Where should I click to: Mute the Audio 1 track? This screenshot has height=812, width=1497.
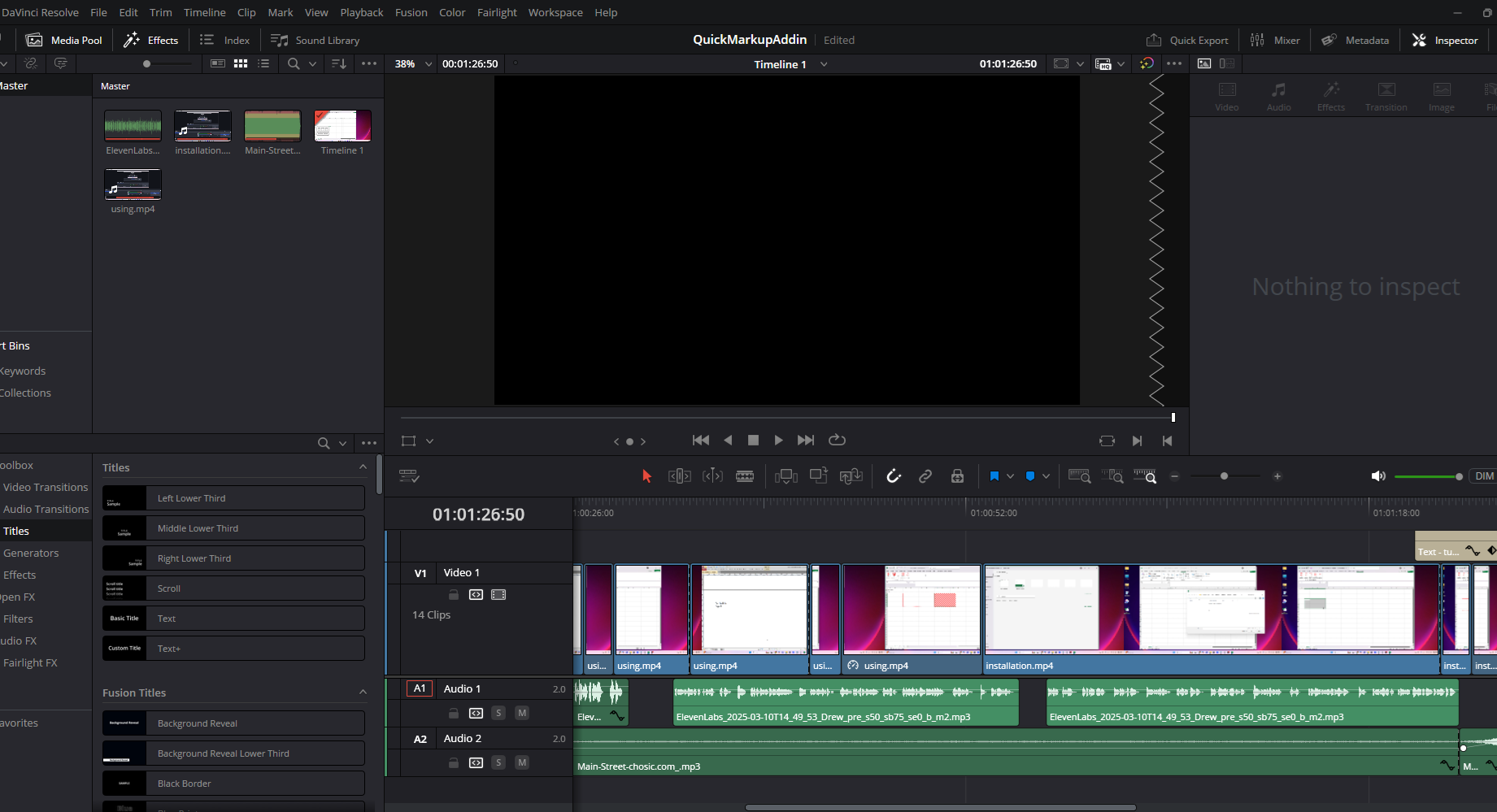pyautogui.click(x=522, y=713)
